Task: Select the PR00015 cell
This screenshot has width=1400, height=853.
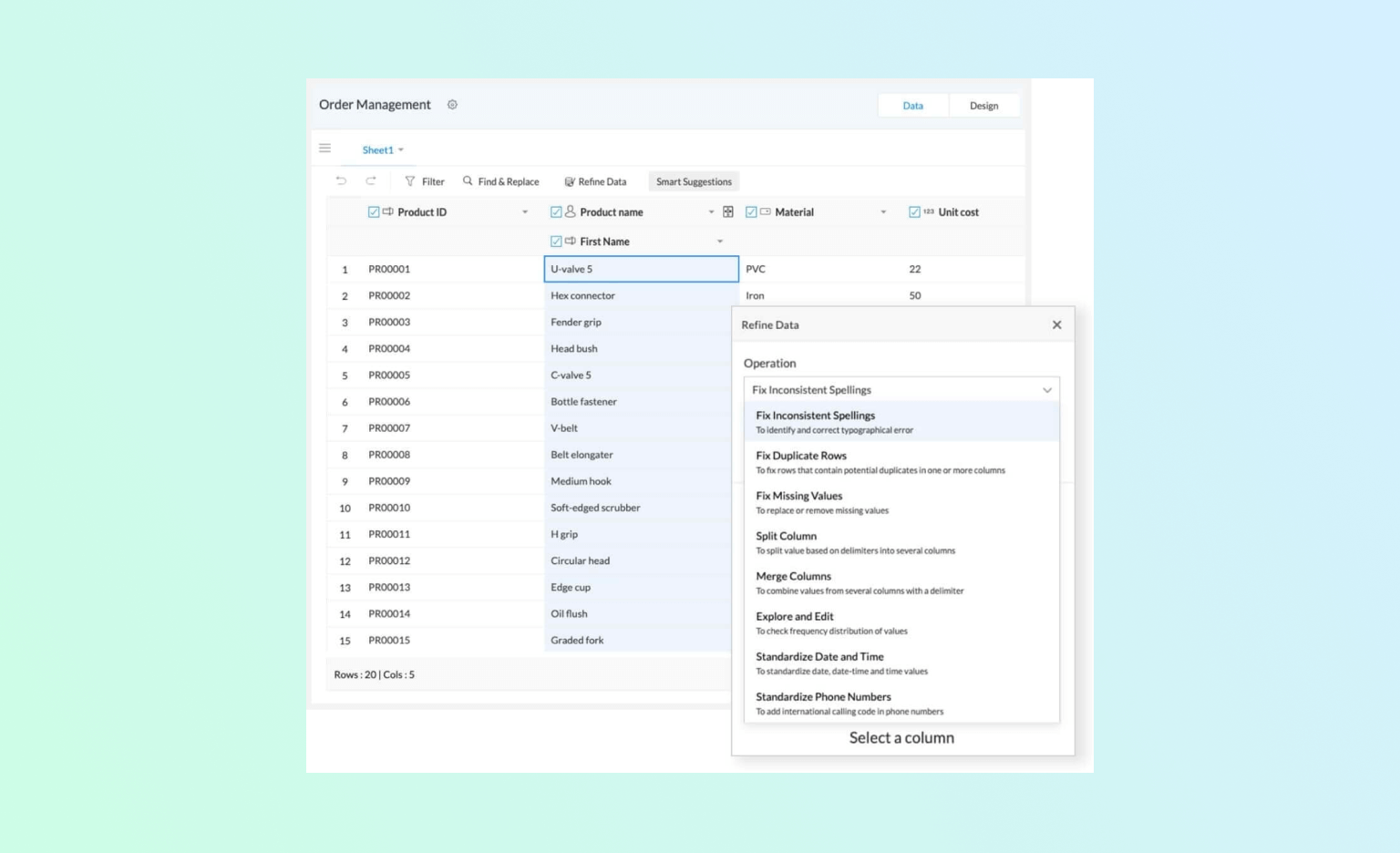Action: (453, 640)
